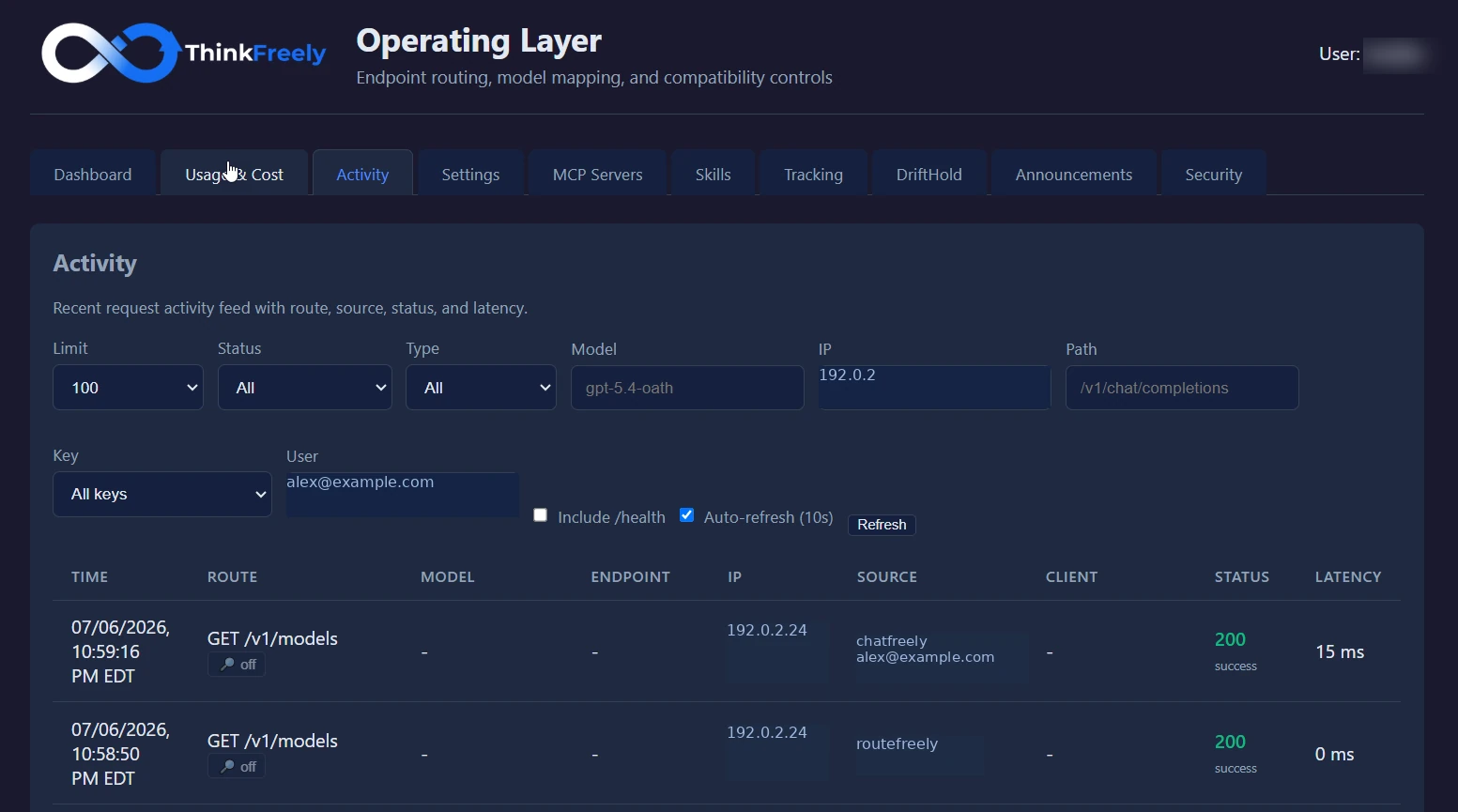Click the routefreely source cell
Image resolution: width=1458 pixels, height=812 pixels.
click(898, 744)
